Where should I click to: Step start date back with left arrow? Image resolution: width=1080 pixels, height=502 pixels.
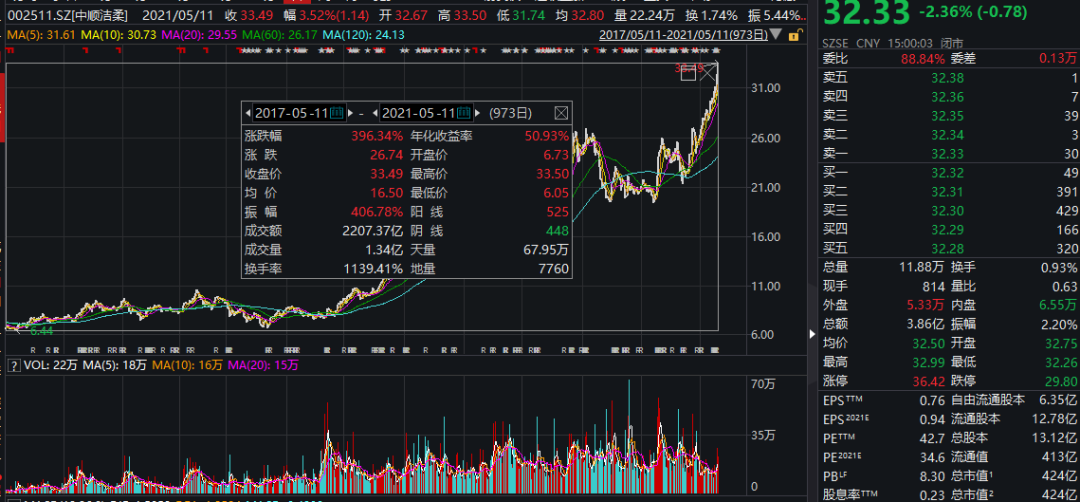[x=249, y=113]
